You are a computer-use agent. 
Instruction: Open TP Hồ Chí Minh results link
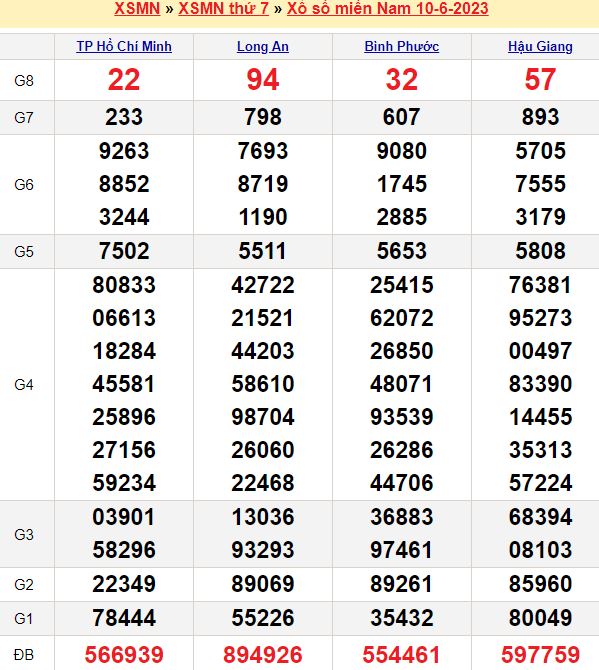pos(124,46)
